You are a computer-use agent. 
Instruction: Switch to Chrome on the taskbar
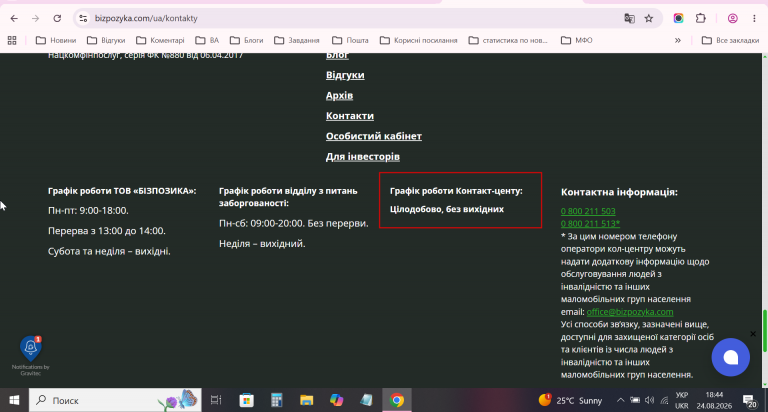click(x=397, y=400)
